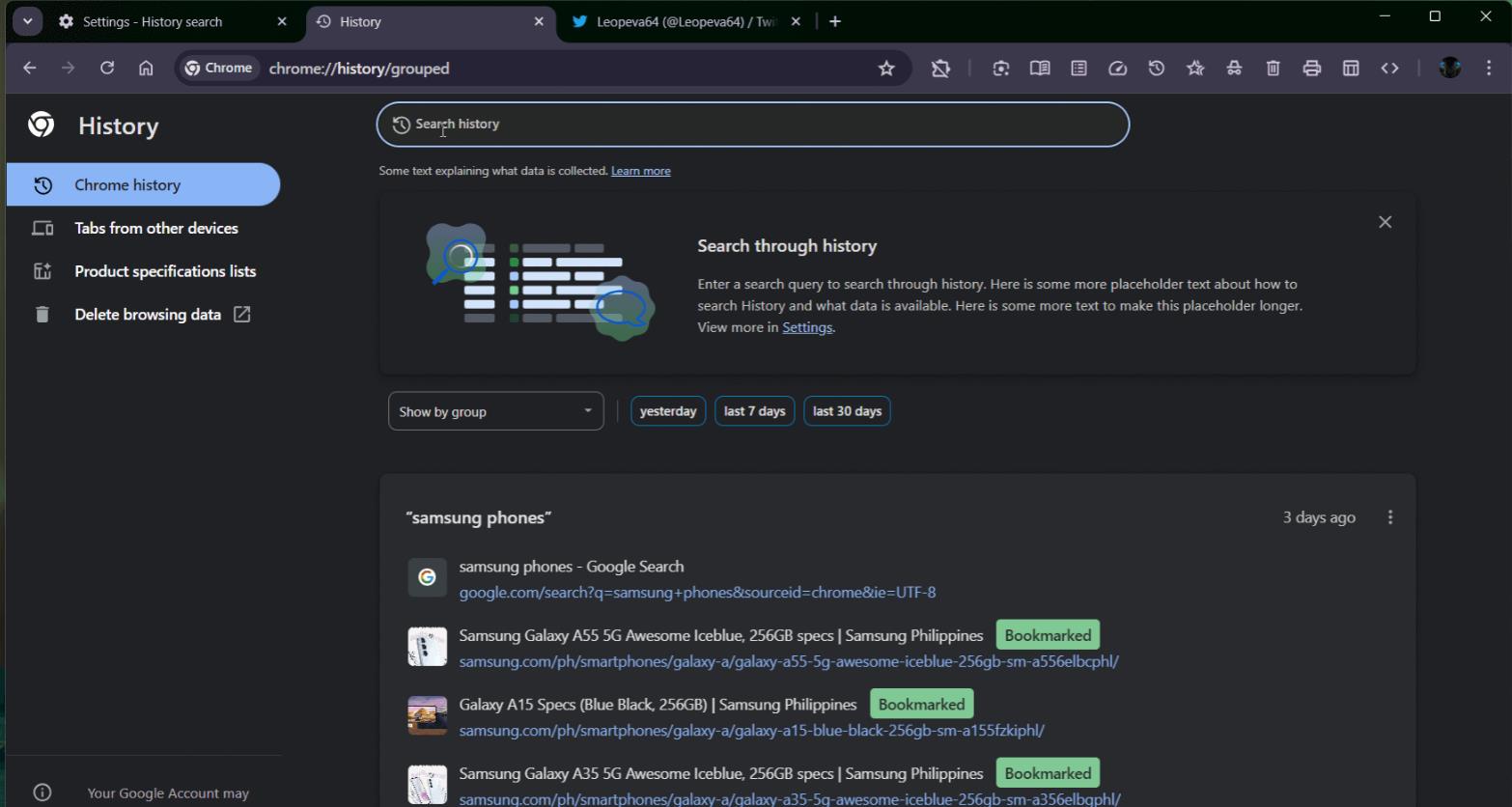Open Product specifications lists
The height and width of the screenshot is (807, 1512).
click(165, 271)
